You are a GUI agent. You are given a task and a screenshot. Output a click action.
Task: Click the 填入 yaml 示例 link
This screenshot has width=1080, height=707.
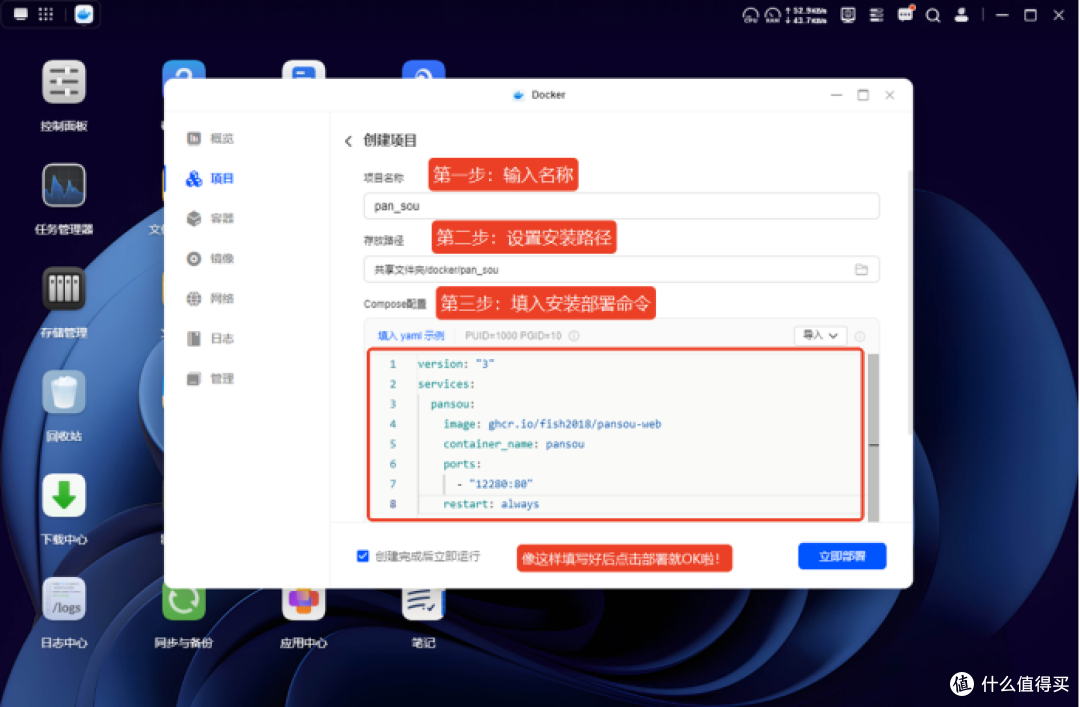pyautogui.click(x=411, y=336)
